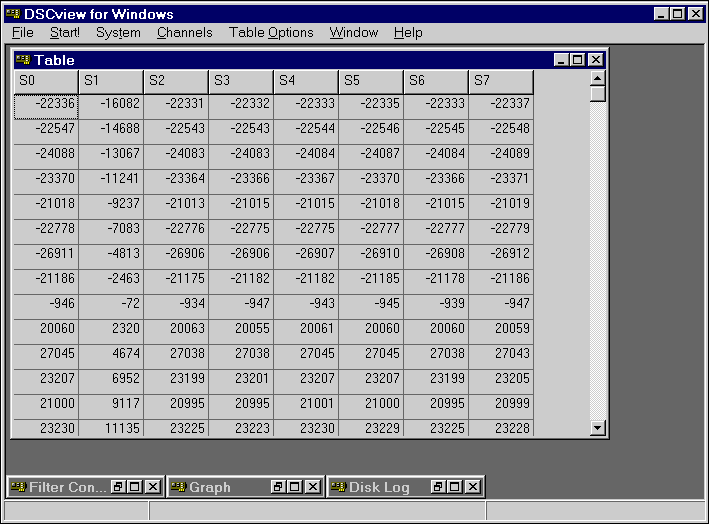Screen dimensions: 709x524
Task: Click the DSCview application icon in title bar
Action: pyautogui.click(x=13, y=14)
